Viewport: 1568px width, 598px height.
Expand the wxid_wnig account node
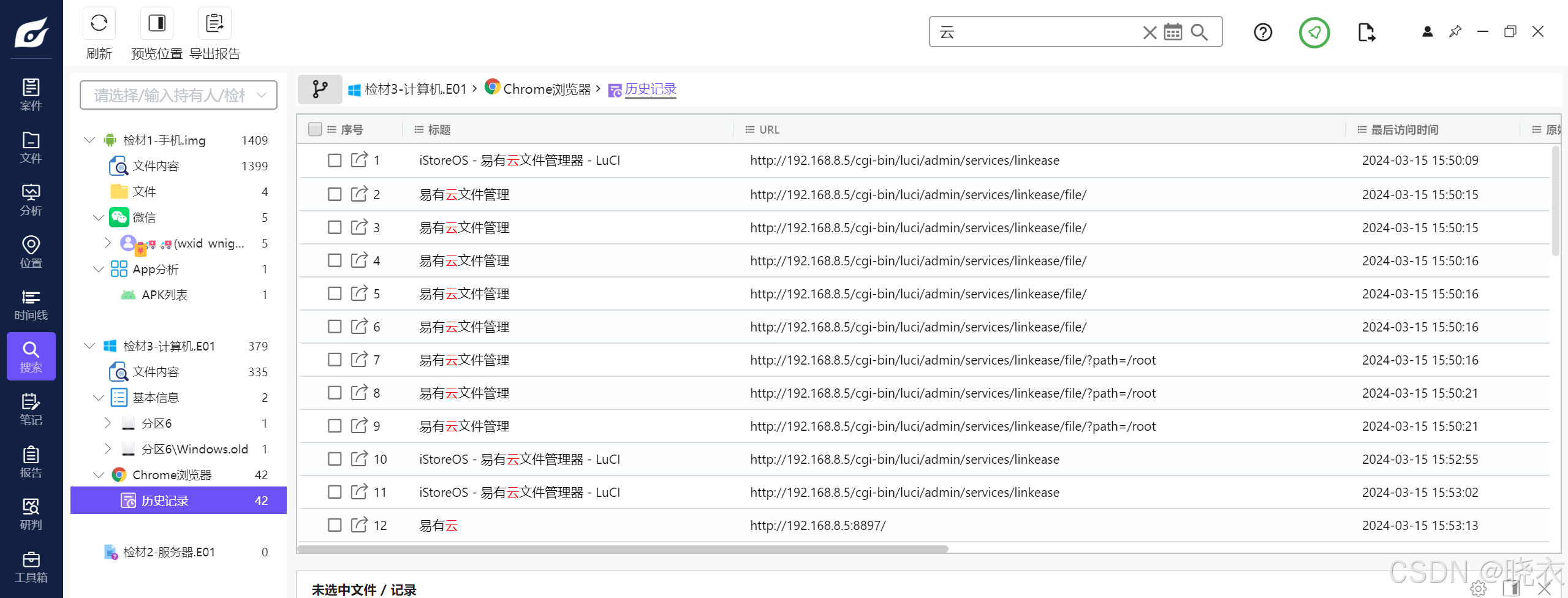coord(107,243)
